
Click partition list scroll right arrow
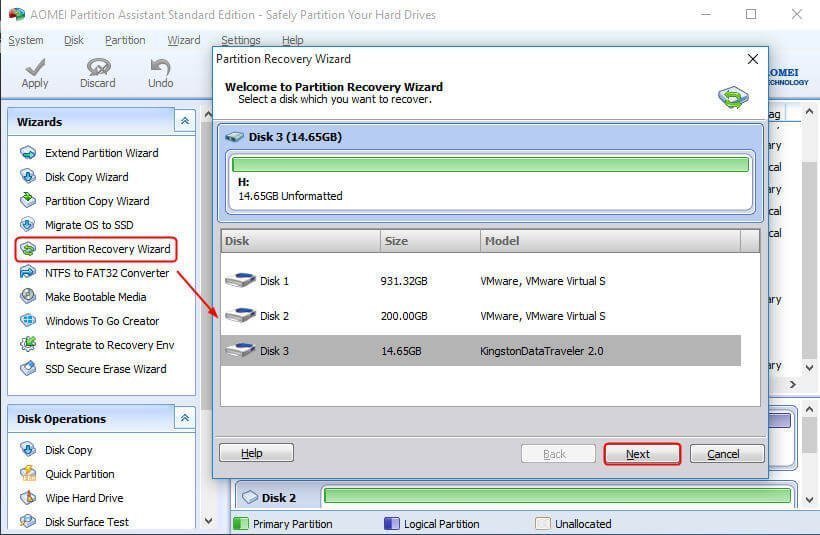point(793,384)
